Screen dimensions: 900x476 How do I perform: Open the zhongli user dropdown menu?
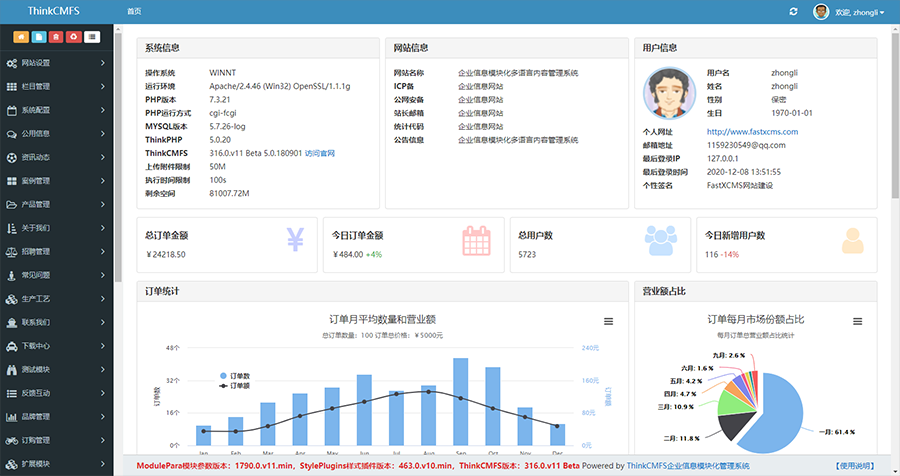[850, 12]
